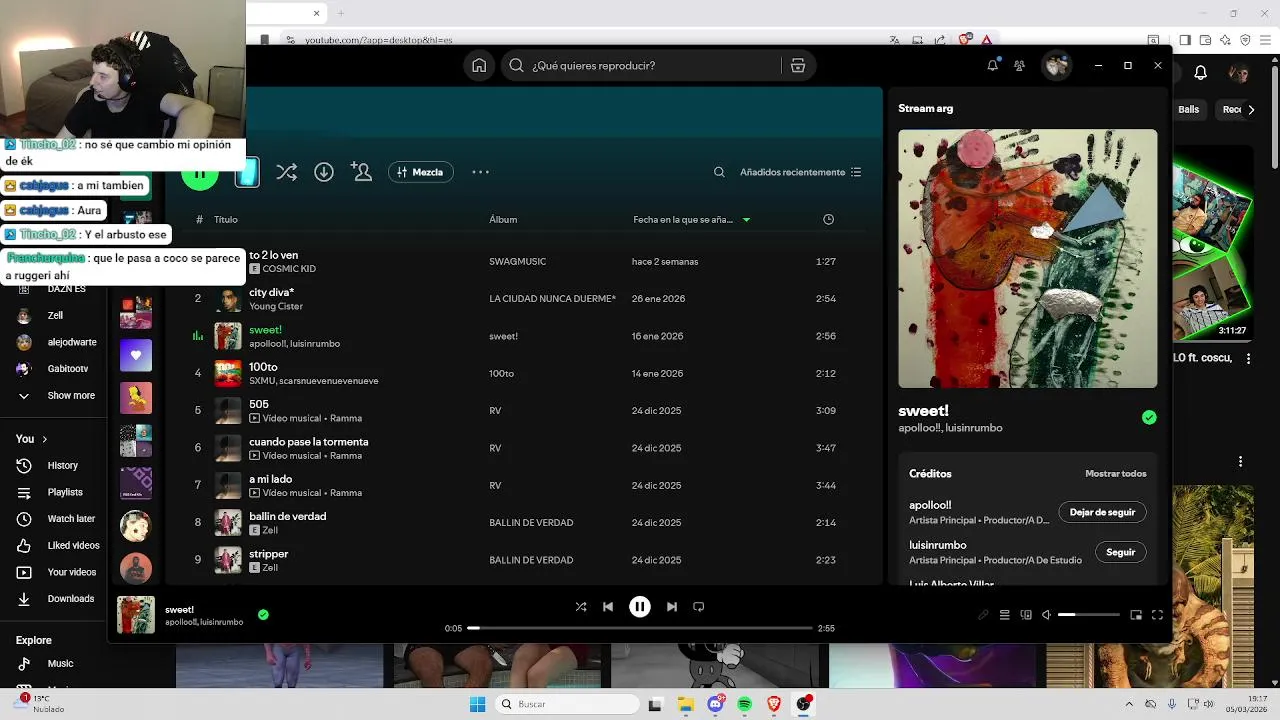Open Brave wallet icon in toolbar

point(1205,40)
